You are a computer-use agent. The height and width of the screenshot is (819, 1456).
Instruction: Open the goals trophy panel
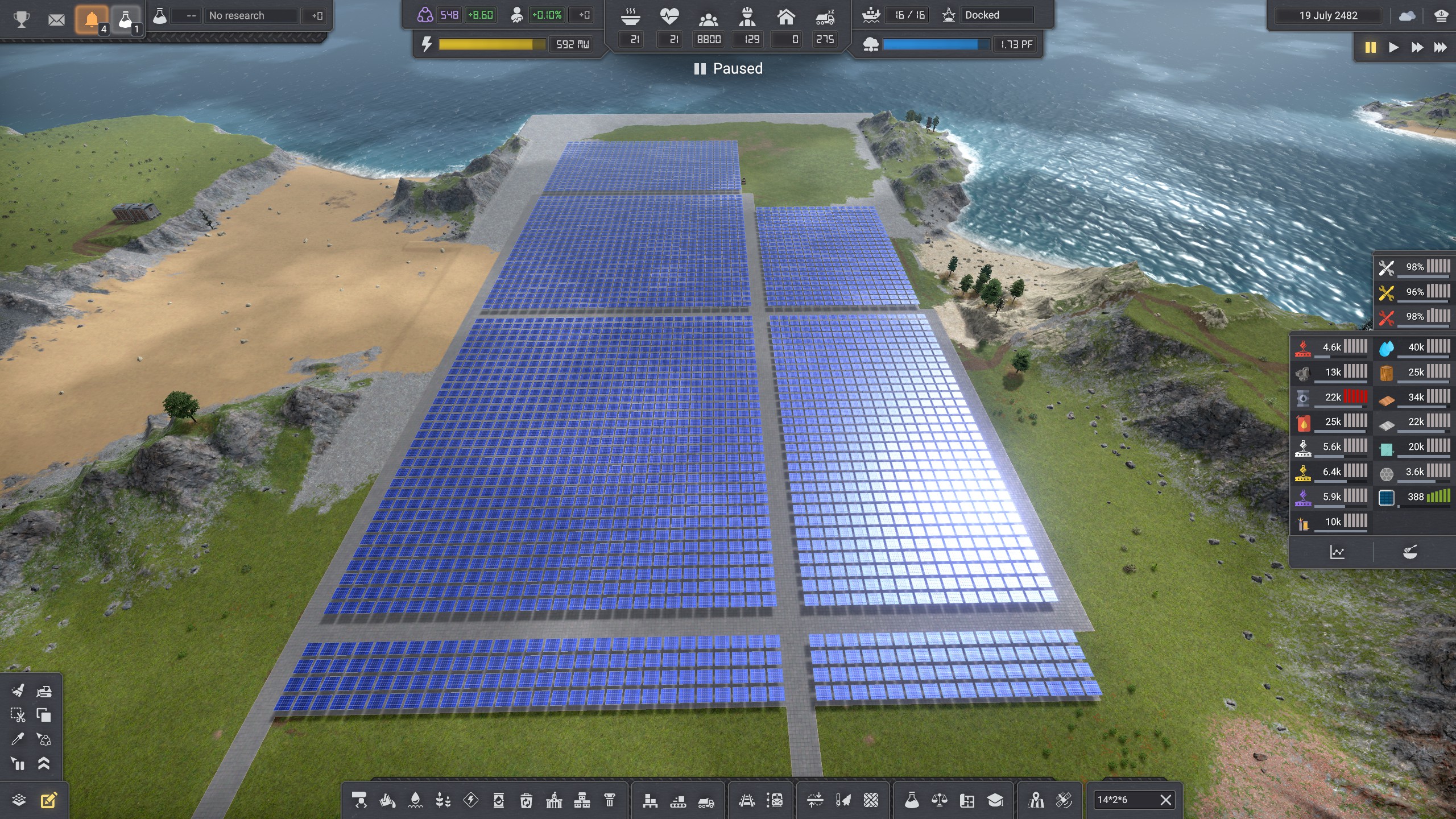(x=22, y=19)
